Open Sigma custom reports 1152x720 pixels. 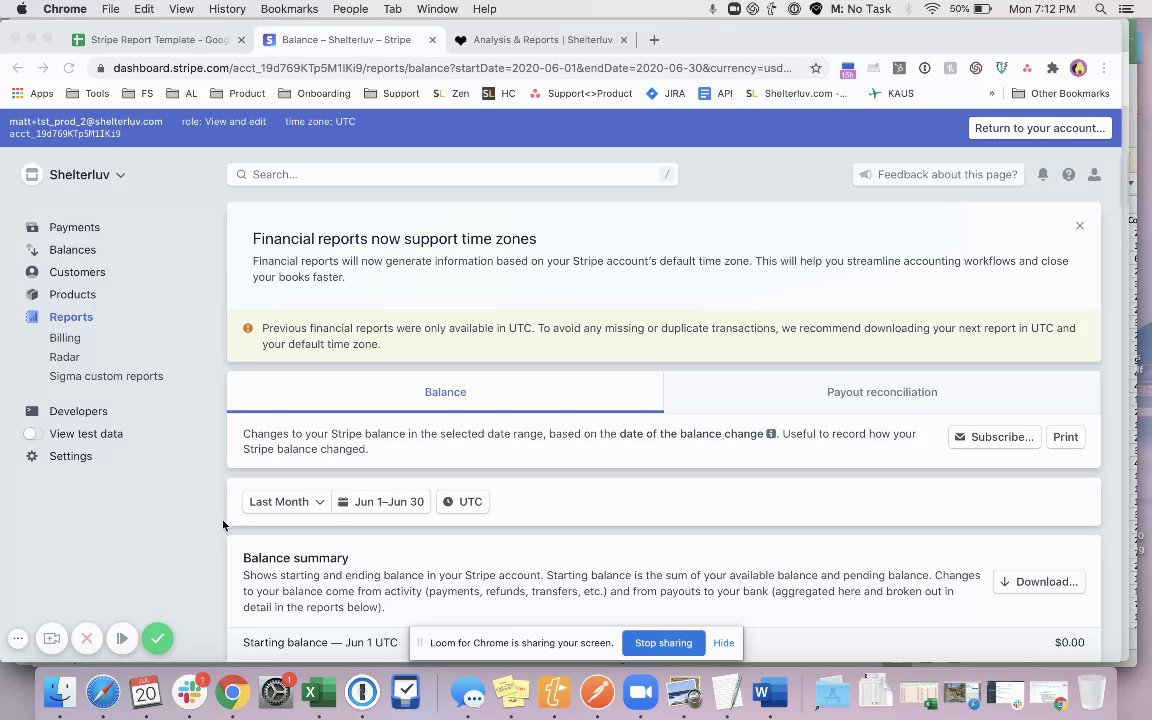click(106, 376)
